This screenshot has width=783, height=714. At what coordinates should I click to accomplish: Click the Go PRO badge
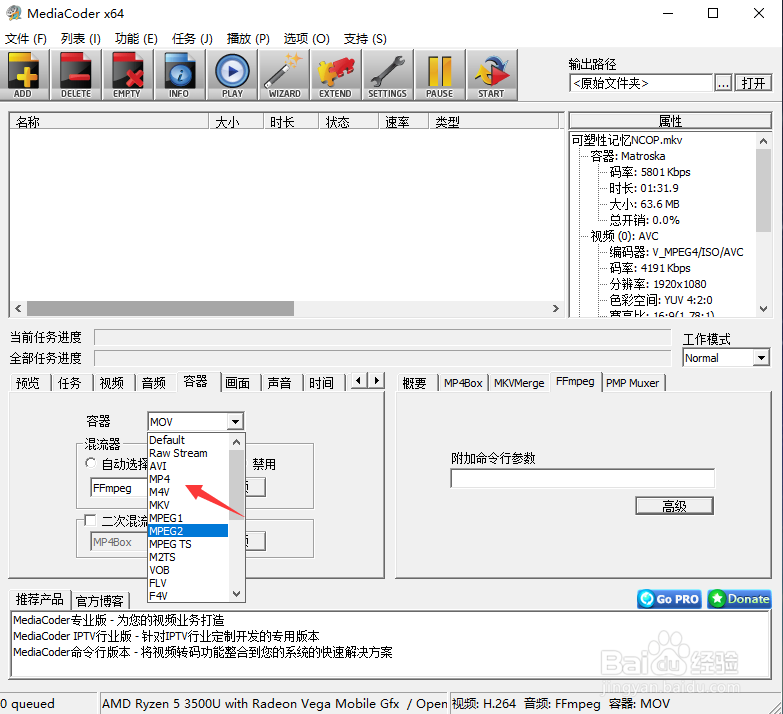pos(669,599)
